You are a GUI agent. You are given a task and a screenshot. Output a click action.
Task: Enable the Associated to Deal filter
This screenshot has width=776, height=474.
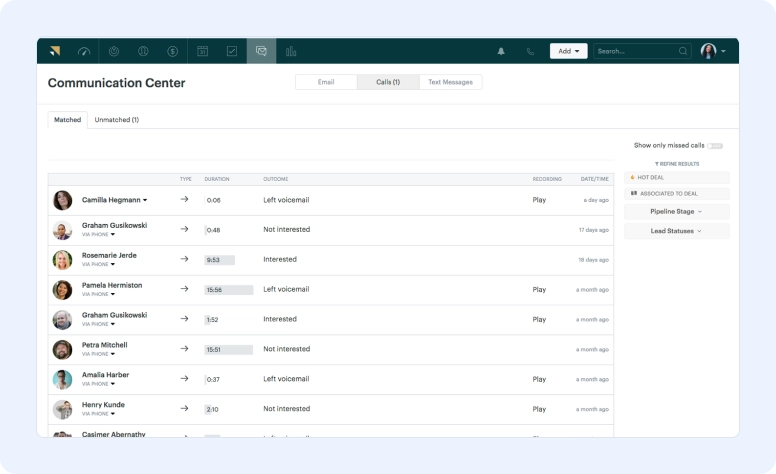click(676, 193)
